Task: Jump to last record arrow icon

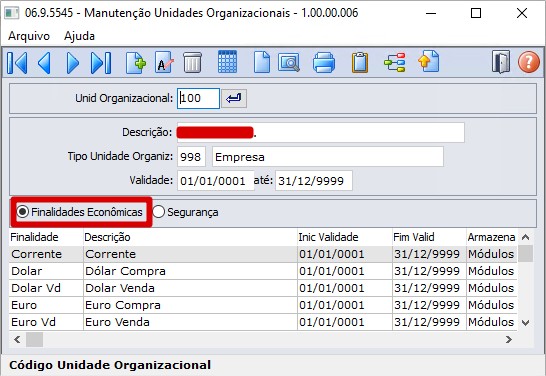Action: pos(101,63)
